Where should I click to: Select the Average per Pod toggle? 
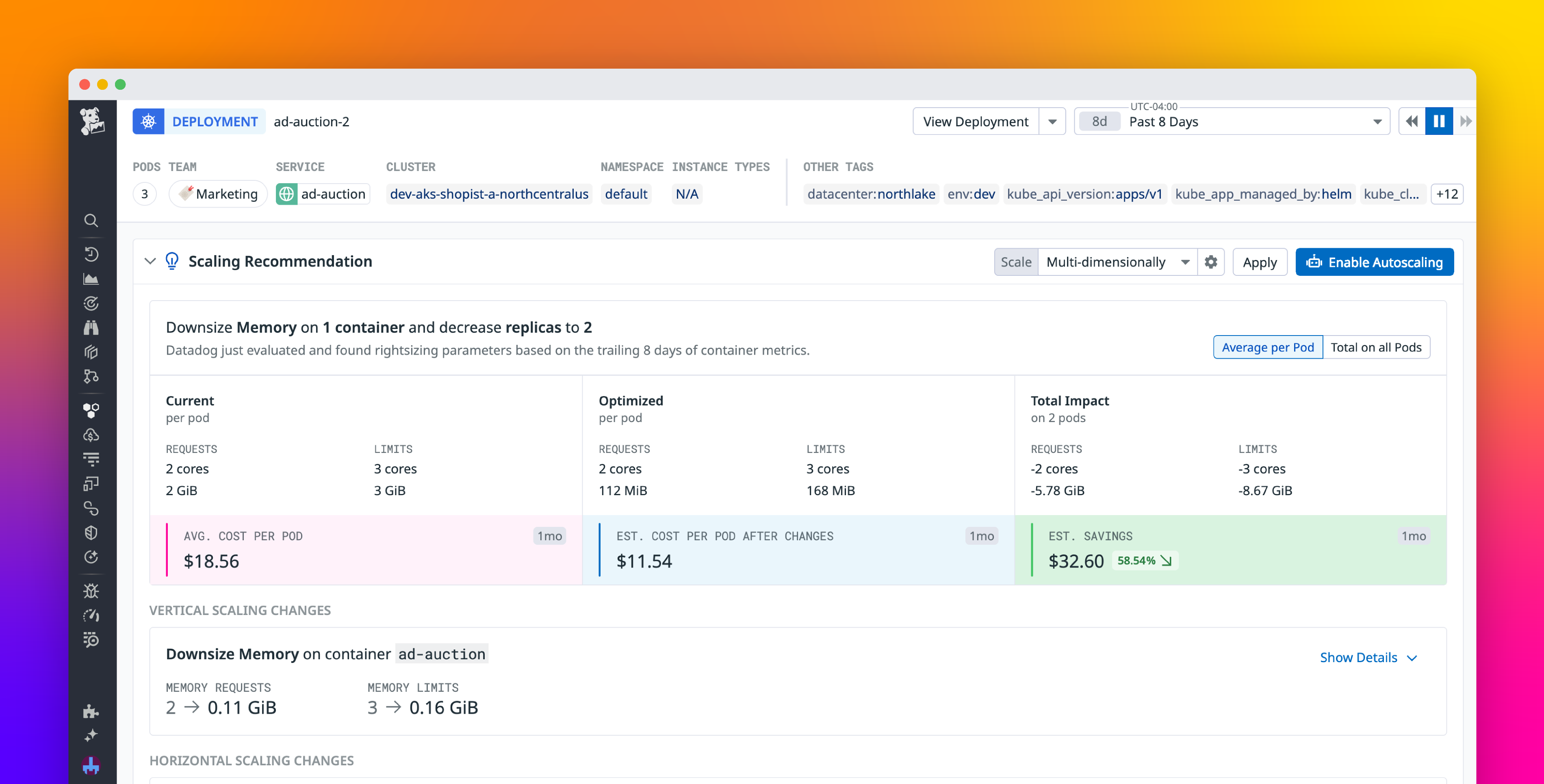[1268, 347]
